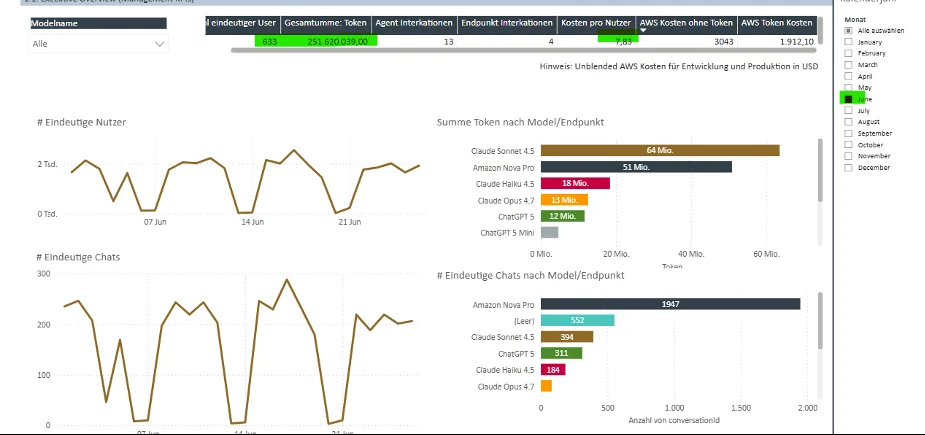This screenshot has width=925, height=435.
Task: Click the Hinweis Unblended AWS Kosten note
Action: click(679, 66)
